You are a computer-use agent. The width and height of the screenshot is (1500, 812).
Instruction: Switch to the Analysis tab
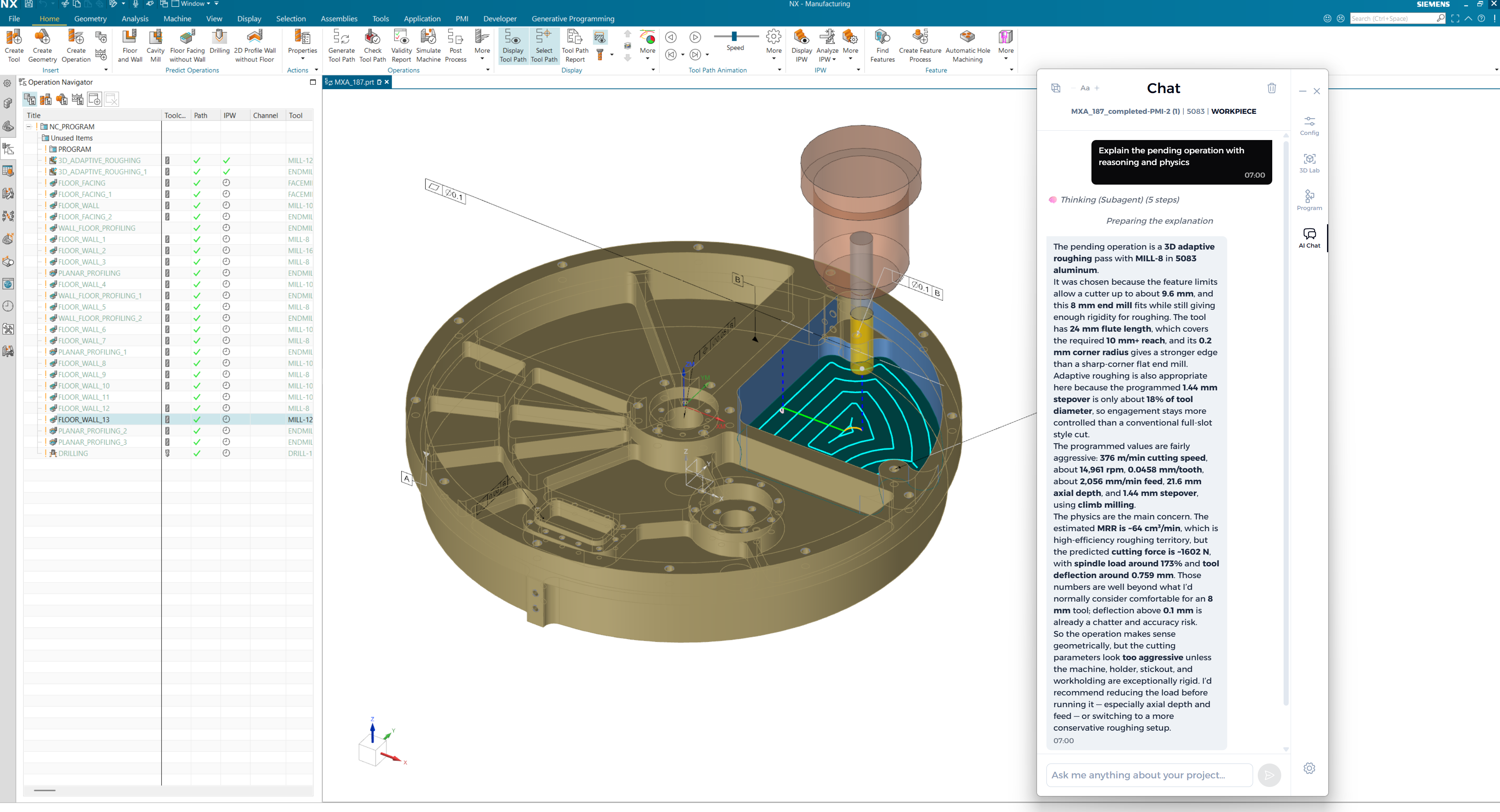point(135,19)
